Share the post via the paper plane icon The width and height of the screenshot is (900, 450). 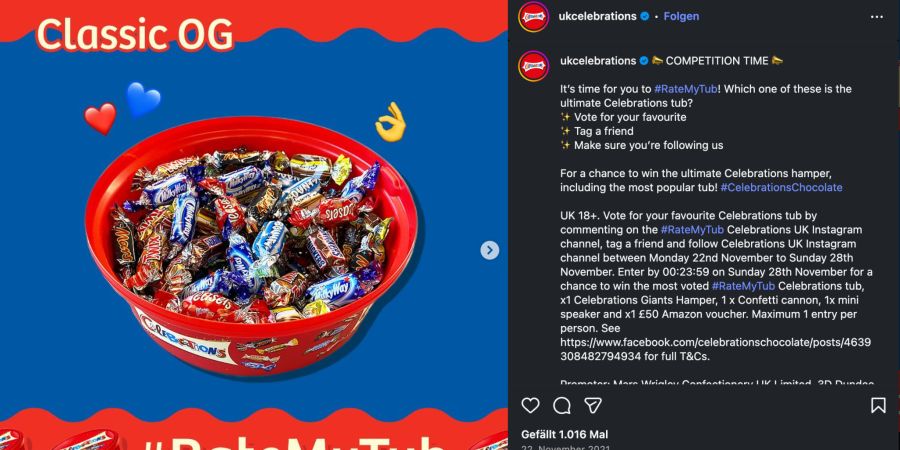pos(593,406)
